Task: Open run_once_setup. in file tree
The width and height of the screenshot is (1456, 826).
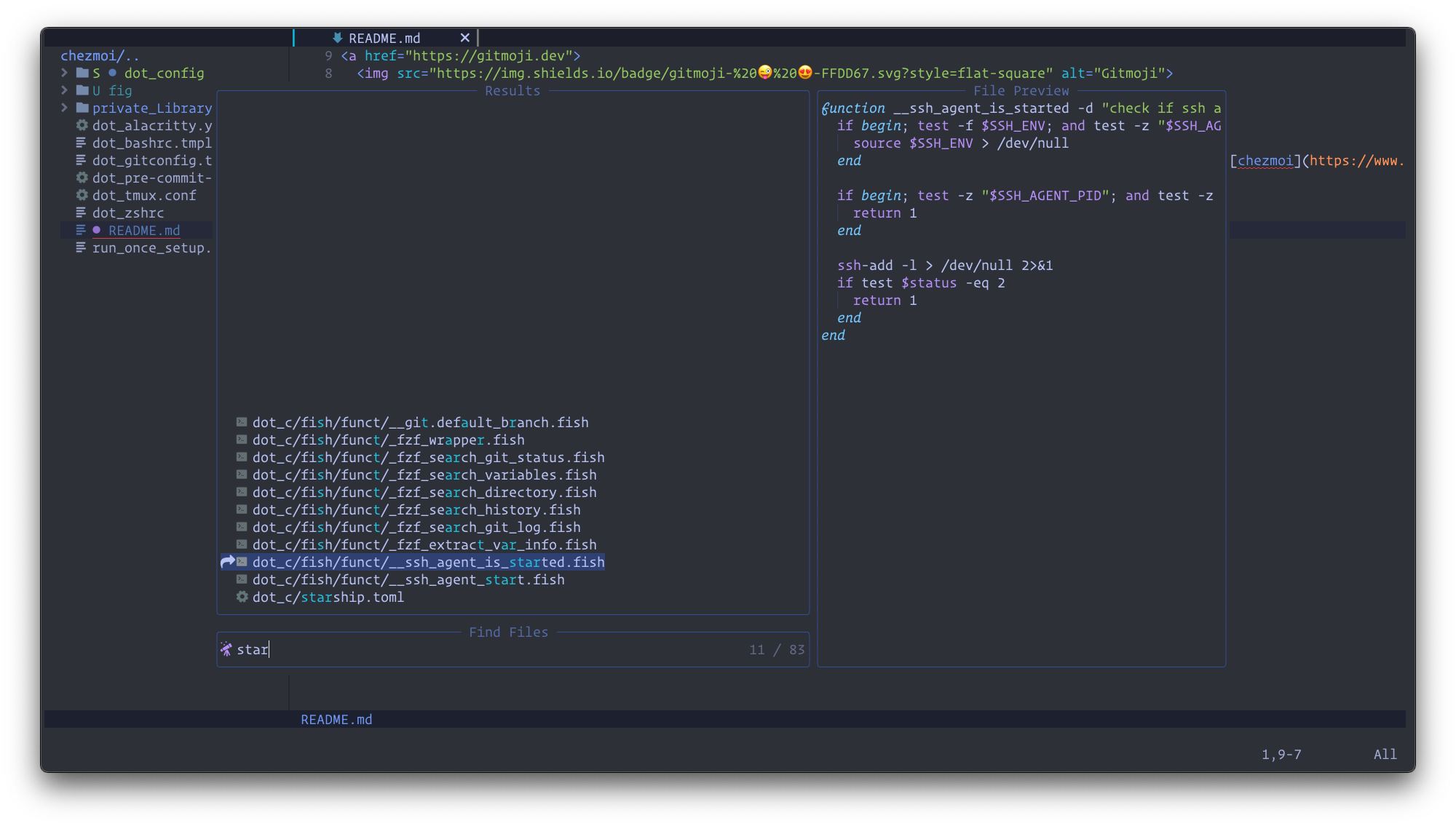Action: coord(152,247)
